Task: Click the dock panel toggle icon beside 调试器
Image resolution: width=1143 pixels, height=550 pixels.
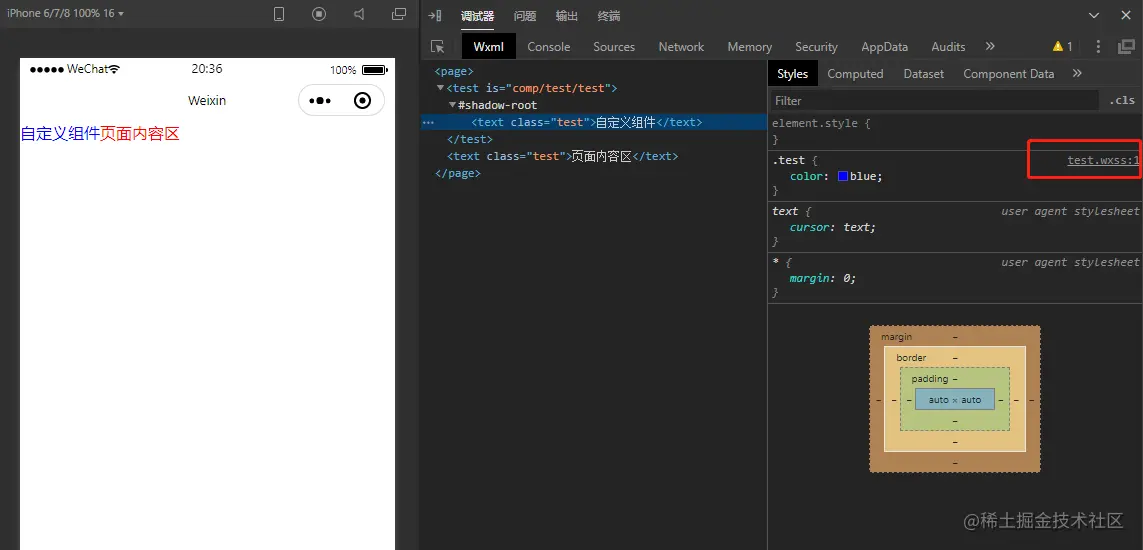Action: (x=435, y=15)
